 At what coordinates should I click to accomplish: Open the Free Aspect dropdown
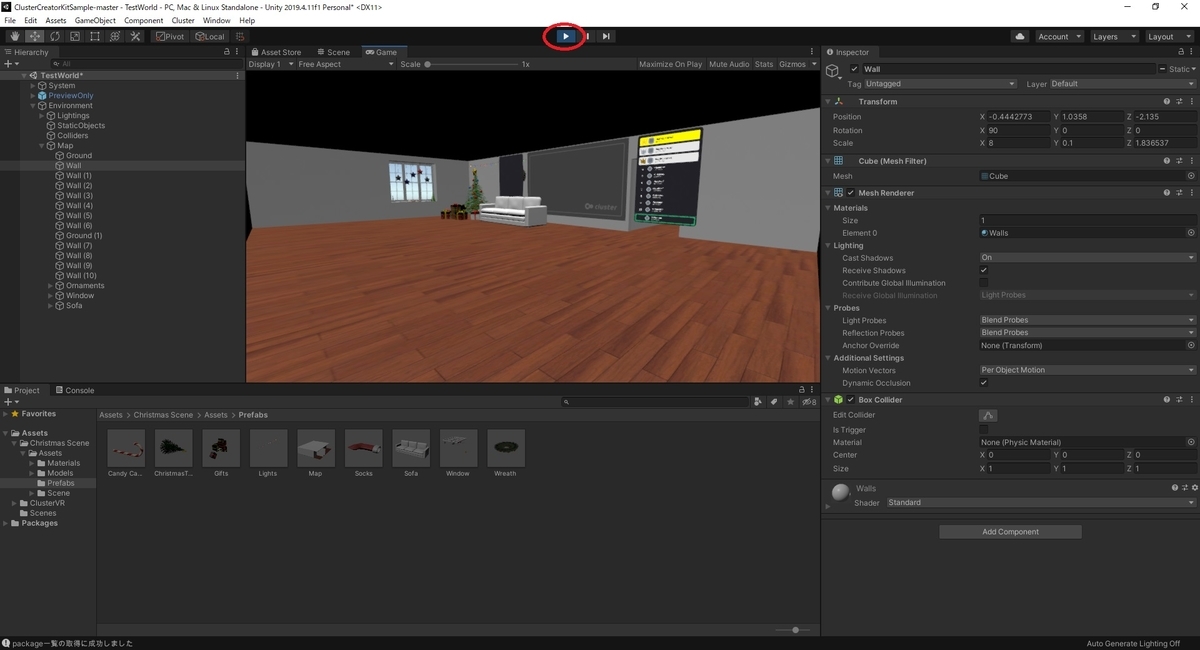pos(345,64)
